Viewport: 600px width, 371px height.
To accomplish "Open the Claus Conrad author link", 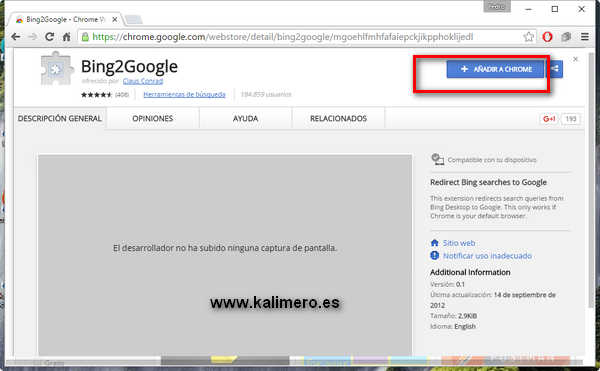I will pos(143,81).
